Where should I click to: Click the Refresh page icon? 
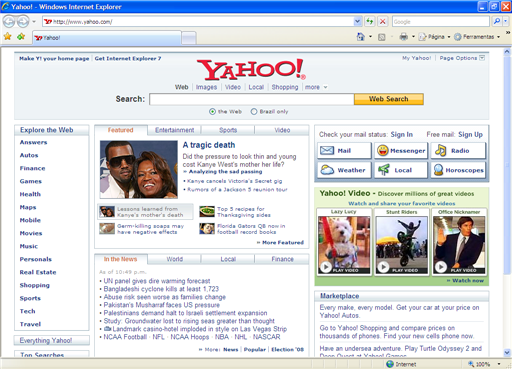tap(369, 22)
